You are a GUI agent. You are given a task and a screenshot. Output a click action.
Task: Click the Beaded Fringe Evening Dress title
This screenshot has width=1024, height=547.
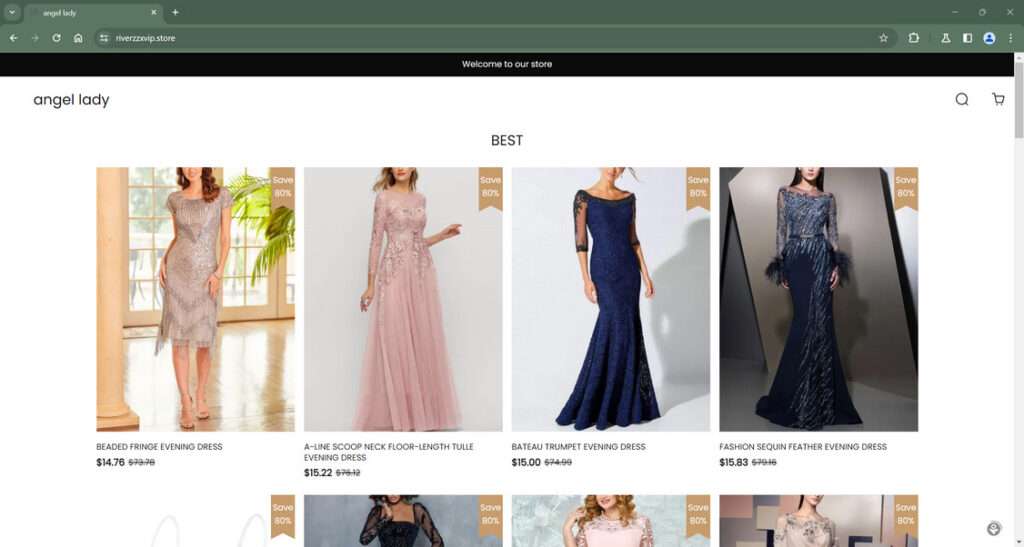tap(159, 447)
